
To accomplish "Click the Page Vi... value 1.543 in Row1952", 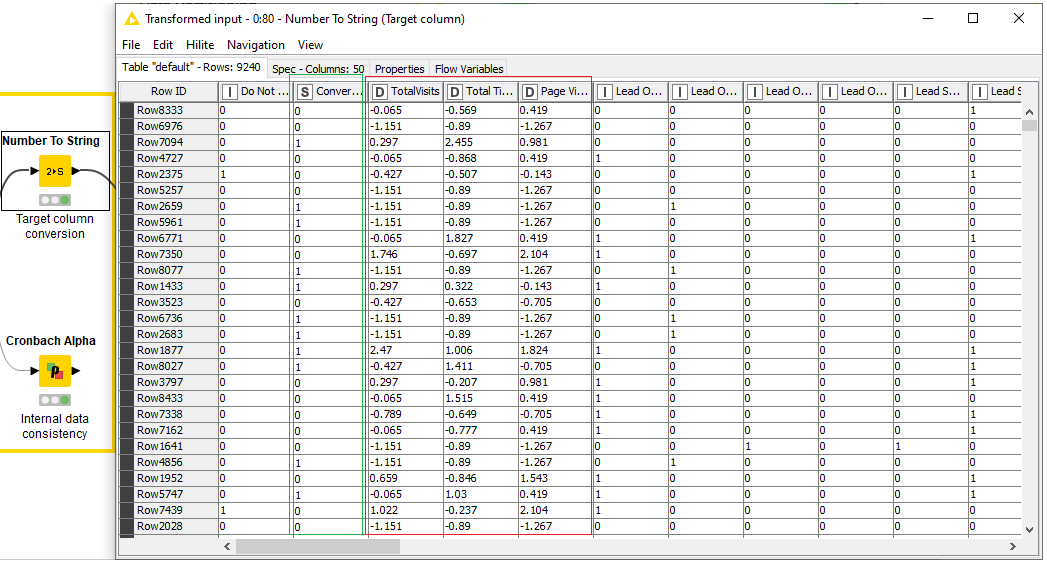I will pyautogui.click(x=555, y=479).
